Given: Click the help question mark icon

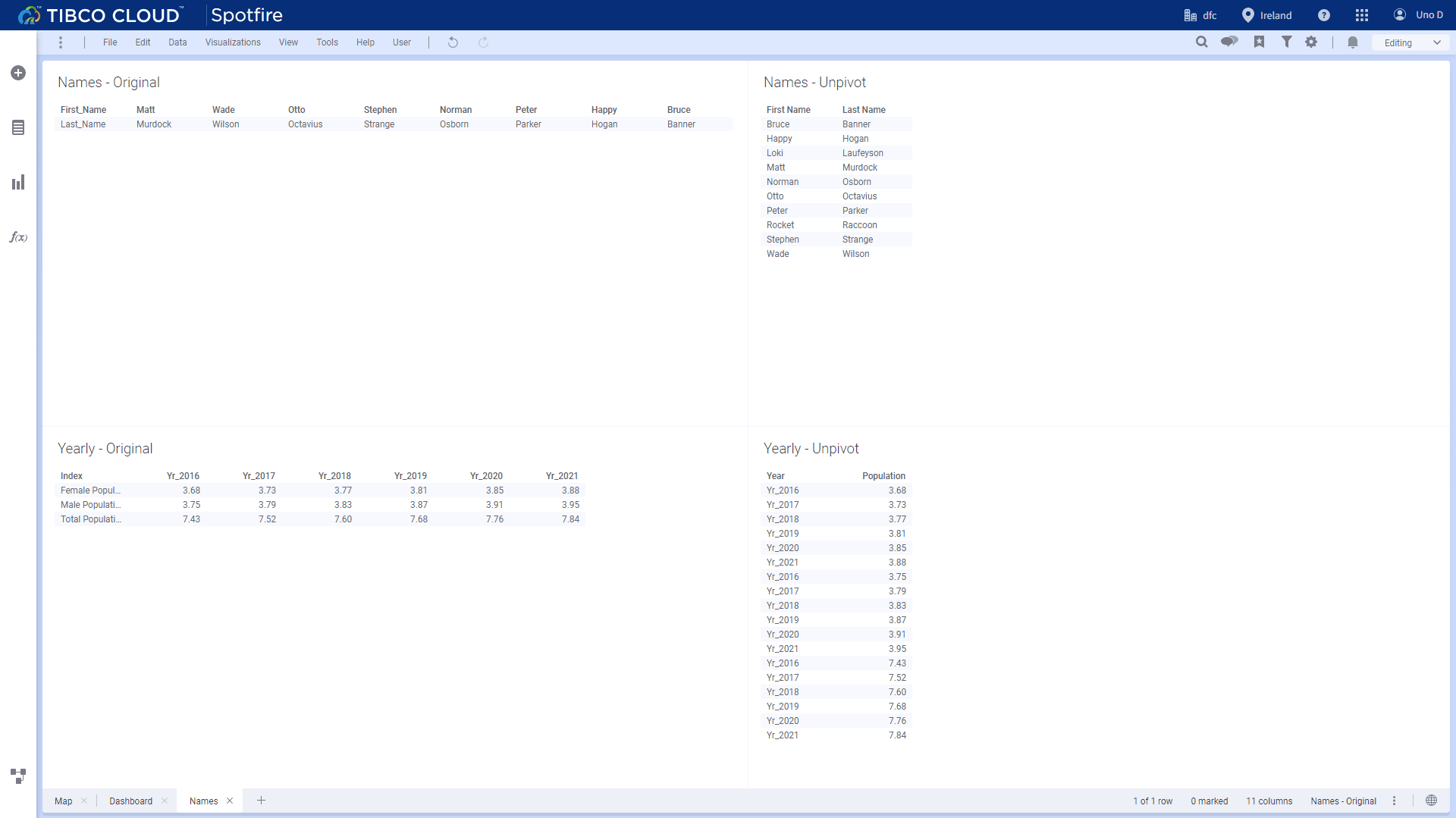Looking at the screenshot, I should click(x=1324, y=15).
